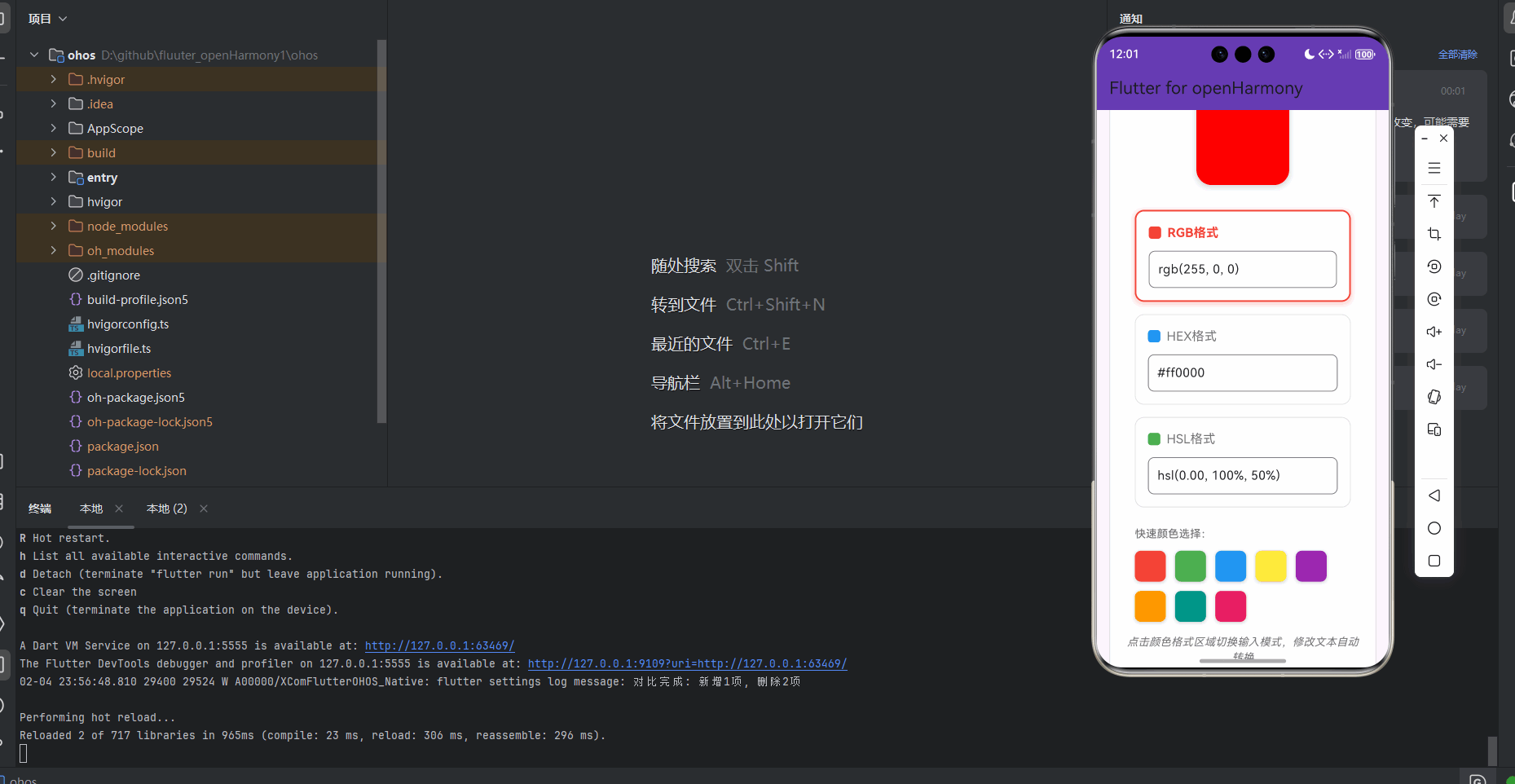Select the RGB格式 color card

tap(1241, 255)
